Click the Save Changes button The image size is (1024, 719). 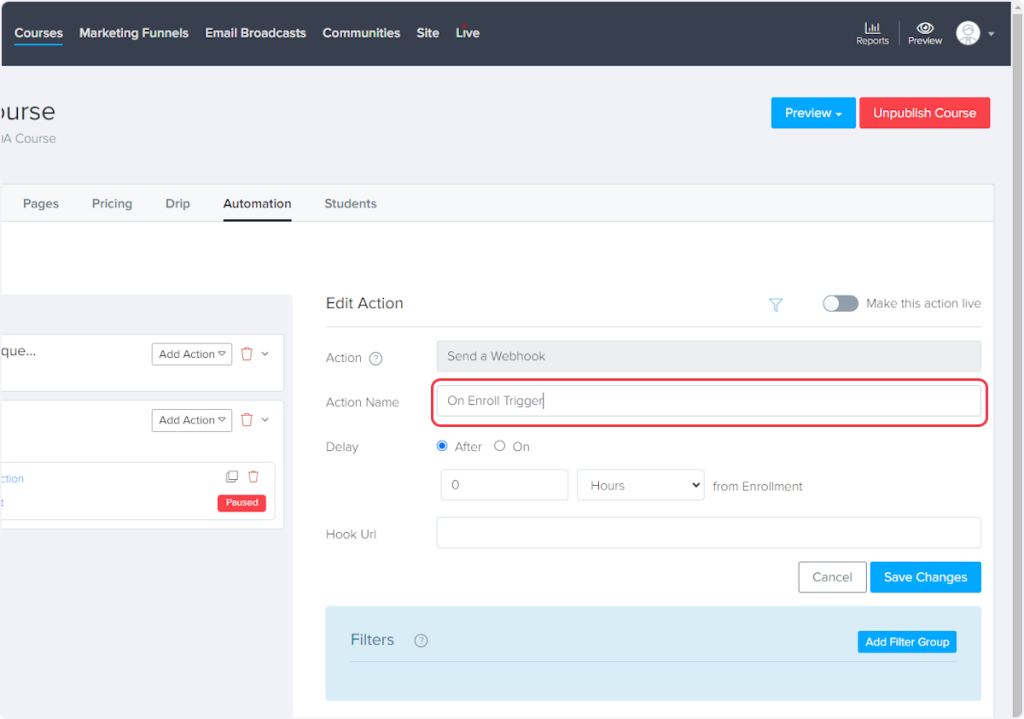tap(925, 577)
